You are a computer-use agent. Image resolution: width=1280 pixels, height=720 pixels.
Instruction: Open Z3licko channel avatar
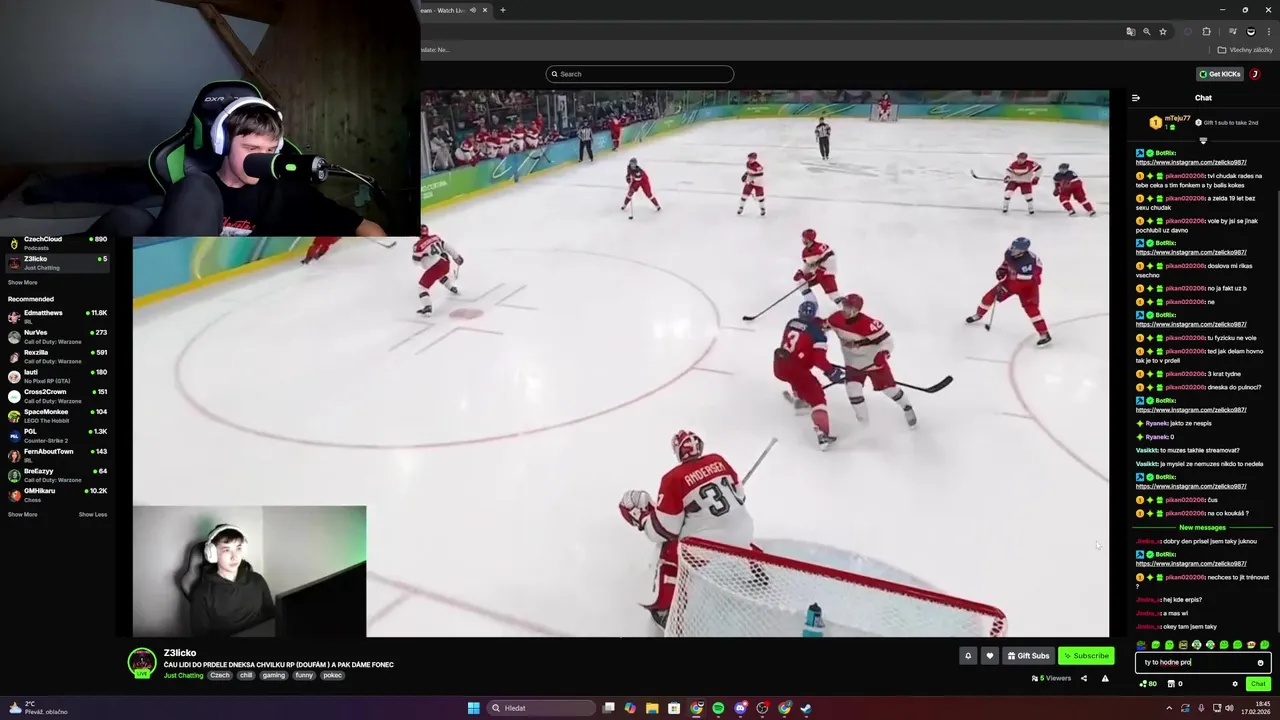pos(142,662)
